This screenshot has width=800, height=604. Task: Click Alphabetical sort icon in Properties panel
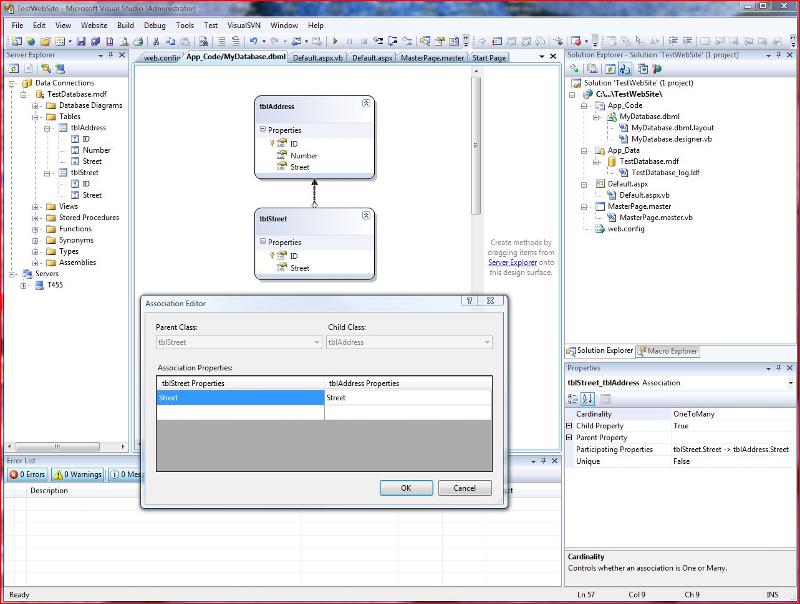tap(588, 399)
